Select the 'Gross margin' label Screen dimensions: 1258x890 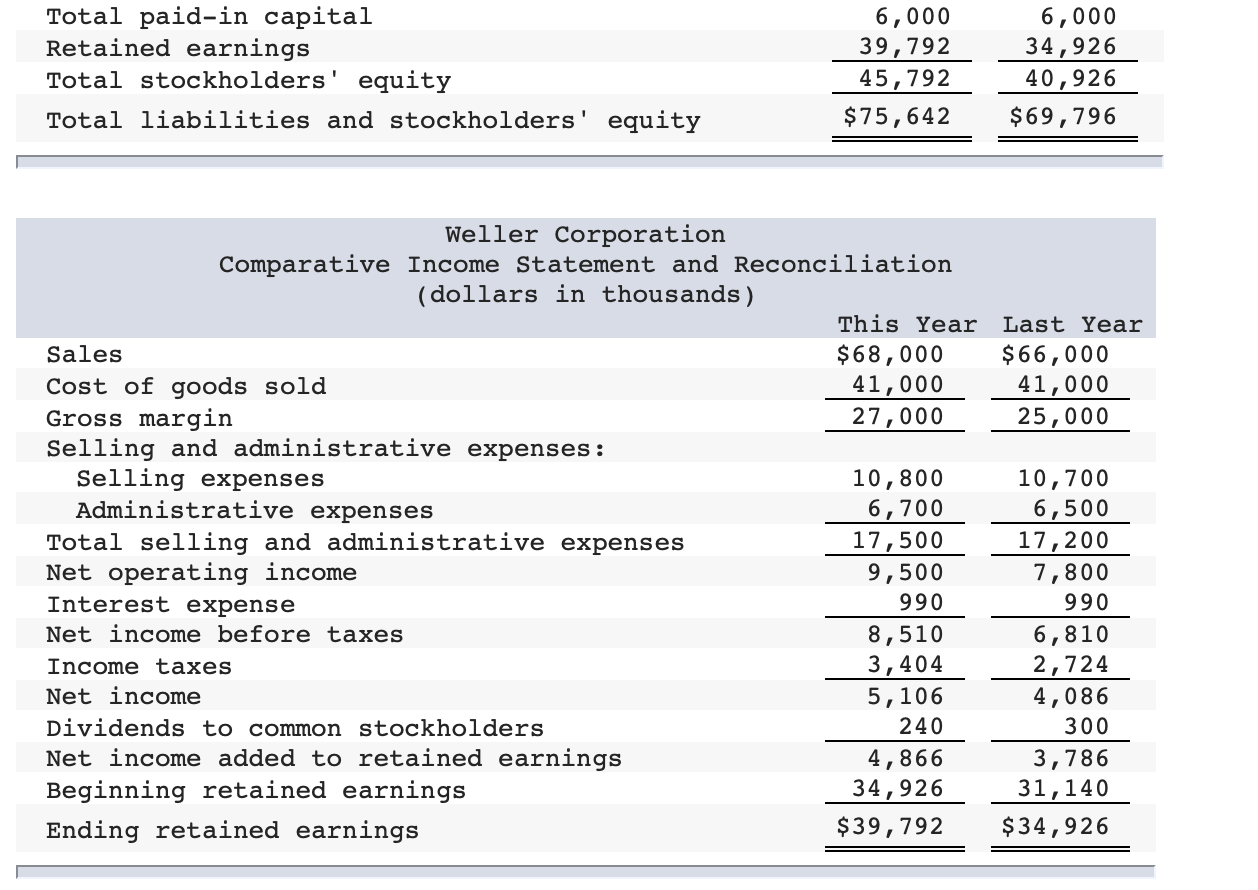[140, 417]
